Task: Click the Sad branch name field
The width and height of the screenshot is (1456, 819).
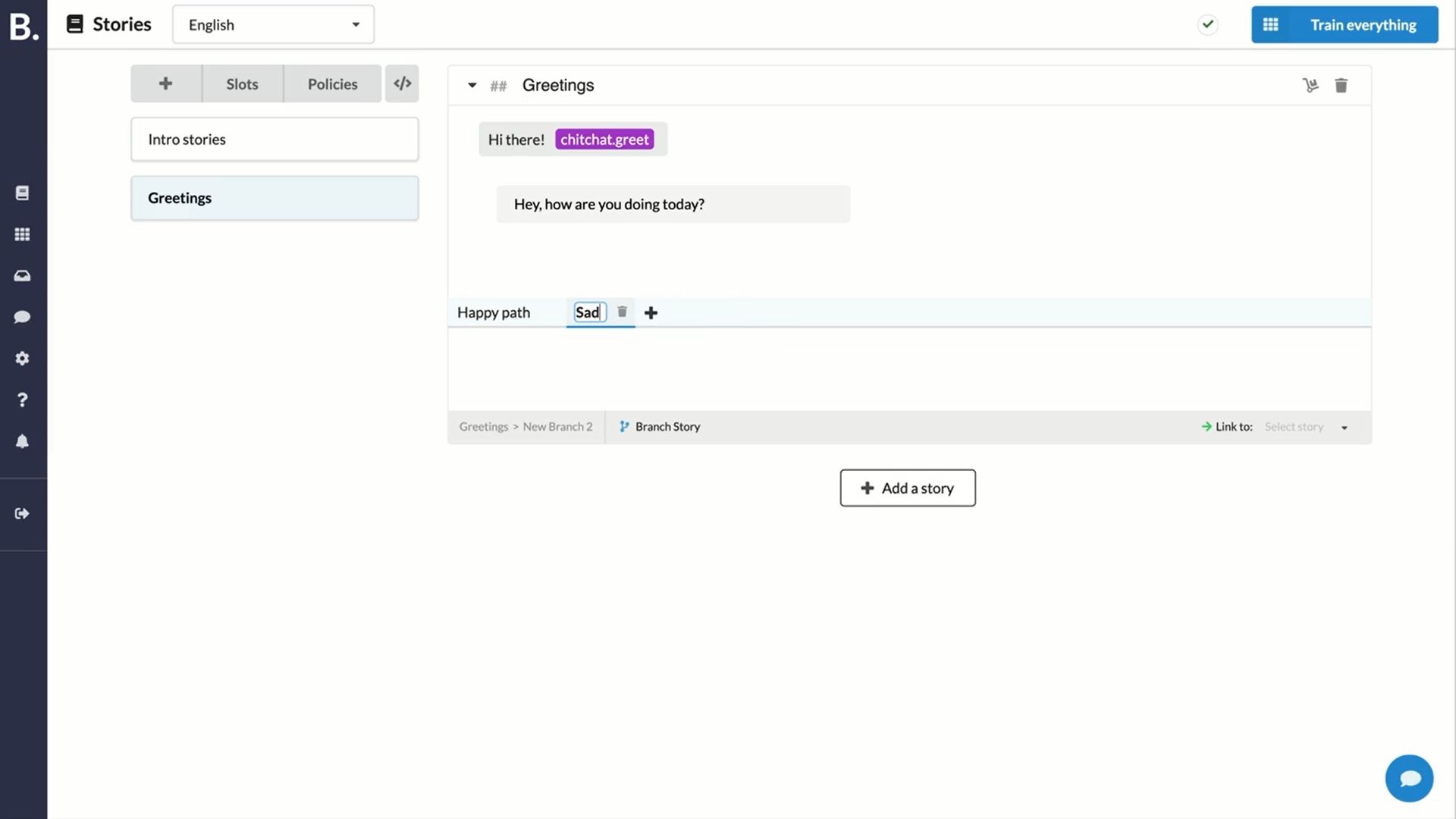Action: pyautogui.click(x=588, y=312)
